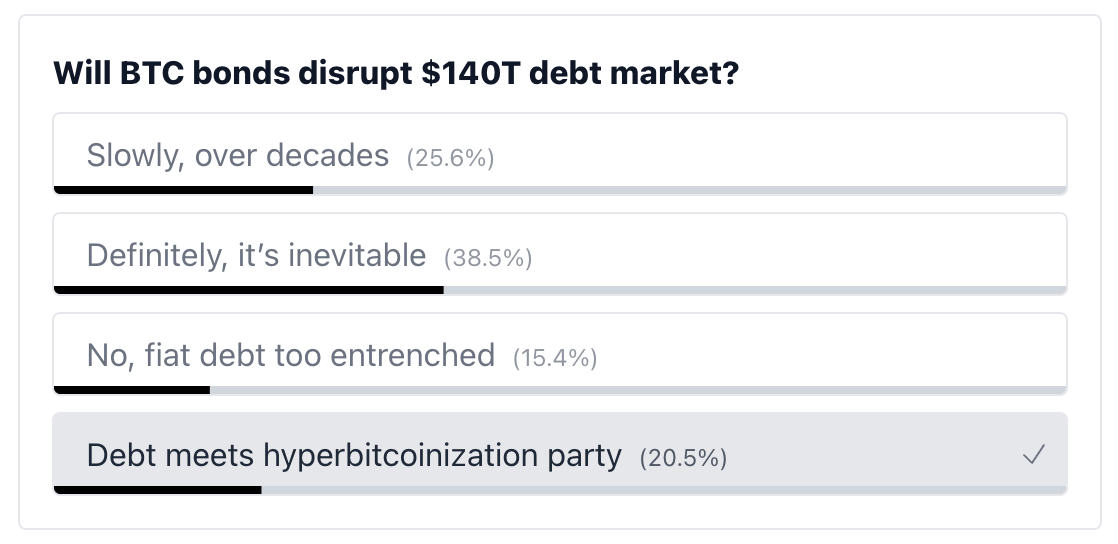1118x544 pixels.
Task: Select the "Slowly, over decades" poll option
Action: tap(237, 156)
